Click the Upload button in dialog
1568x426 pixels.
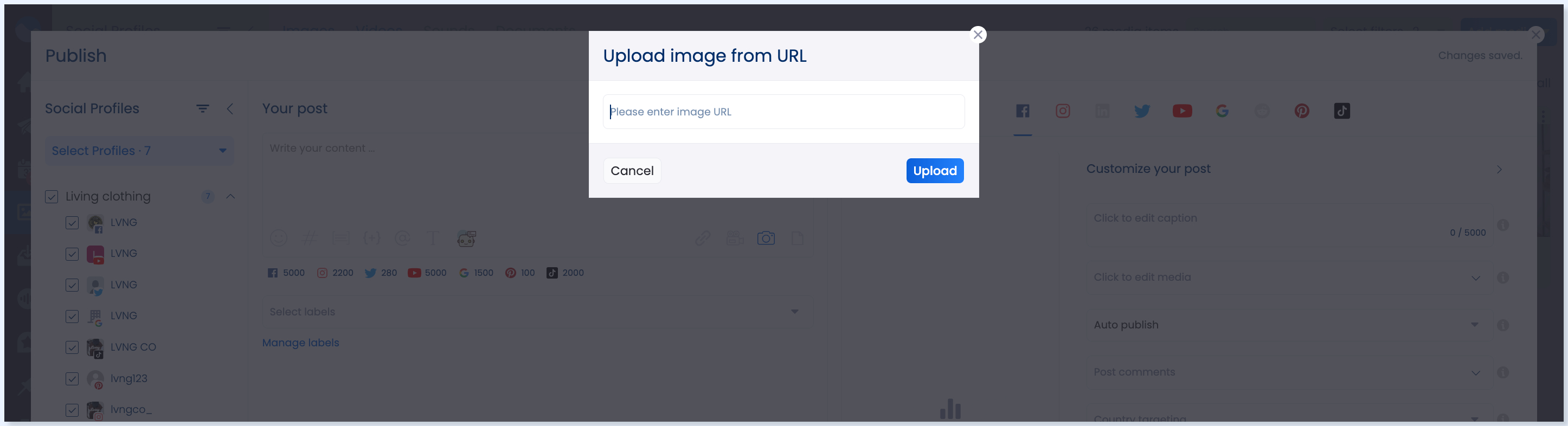pyautogui.click(x=934, y=170)
